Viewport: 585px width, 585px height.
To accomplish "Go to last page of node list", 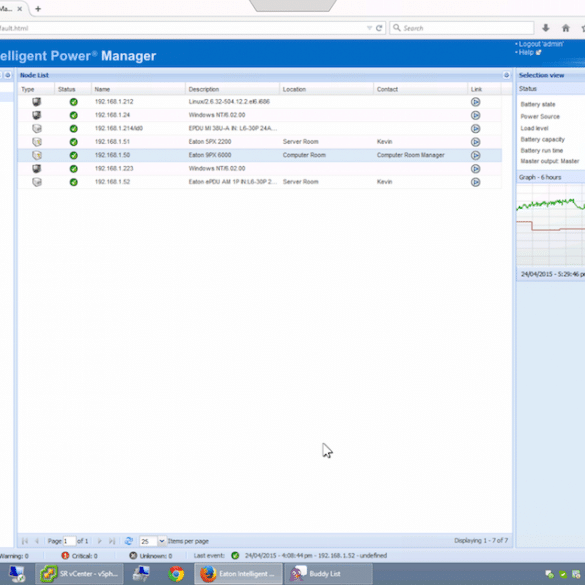I will 112,541.
